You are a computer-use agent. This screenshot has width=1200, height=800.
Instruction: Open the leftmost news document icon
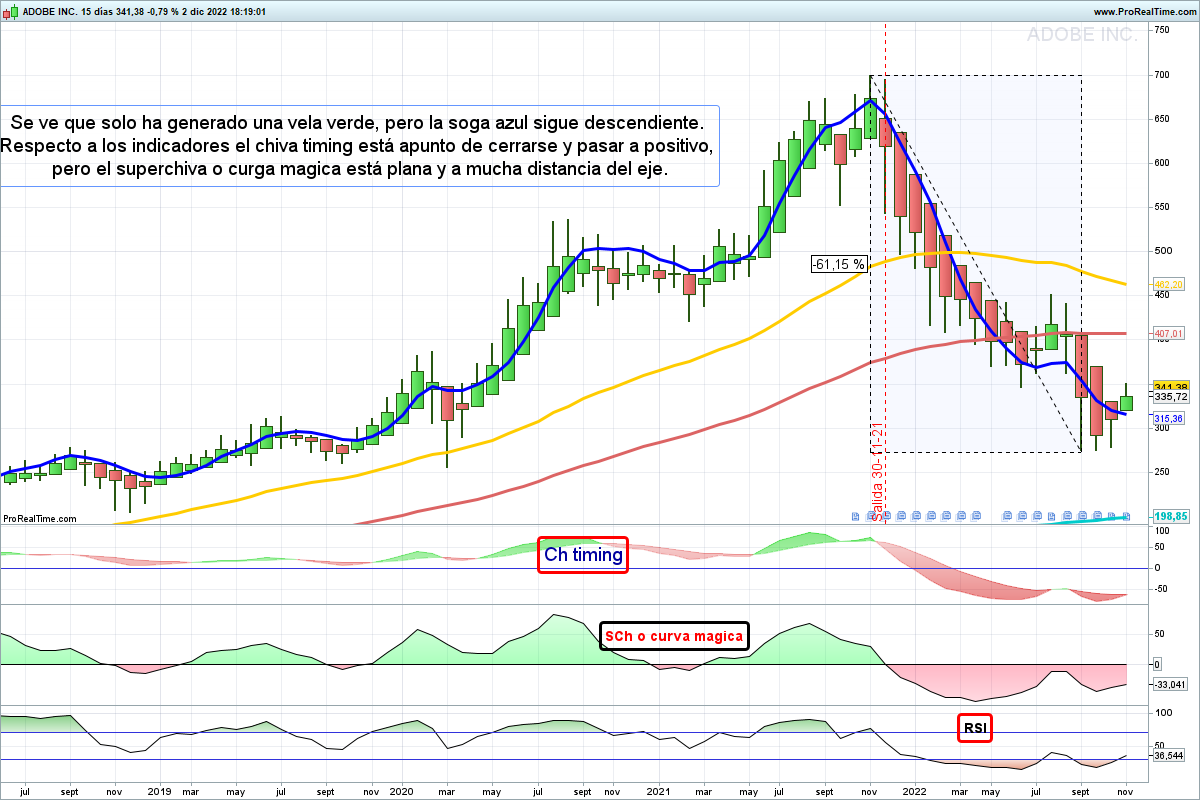(855, 516)
